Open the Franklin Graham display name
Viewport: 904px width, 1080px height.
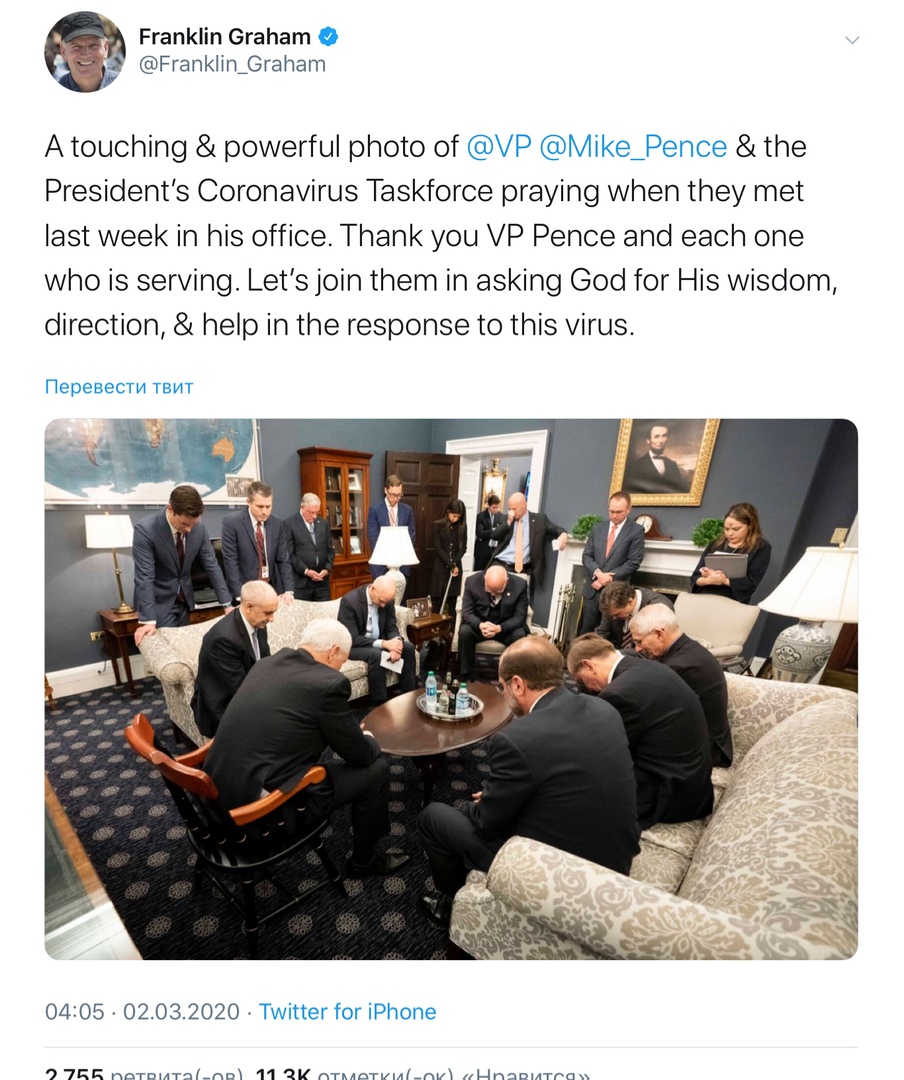pyautogui.click(x=225, y=37)
